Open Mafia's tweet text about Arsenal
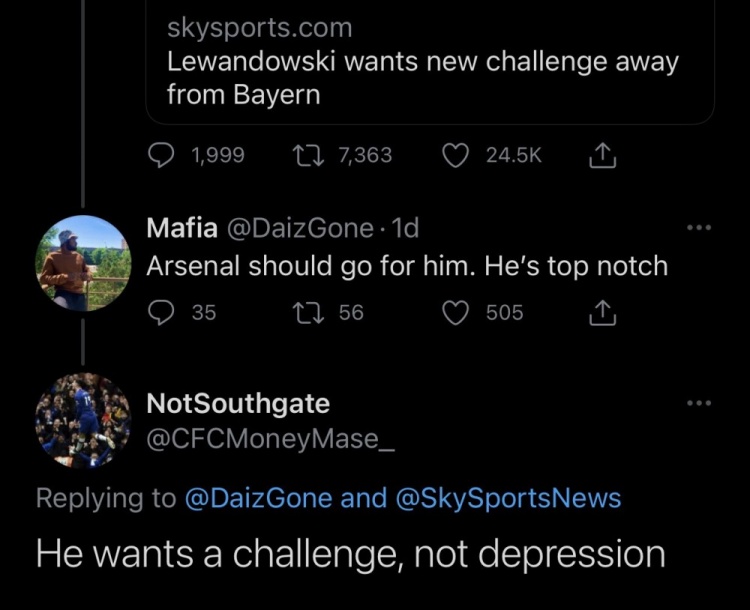This screenshot has height=610, width=750. 407,267
